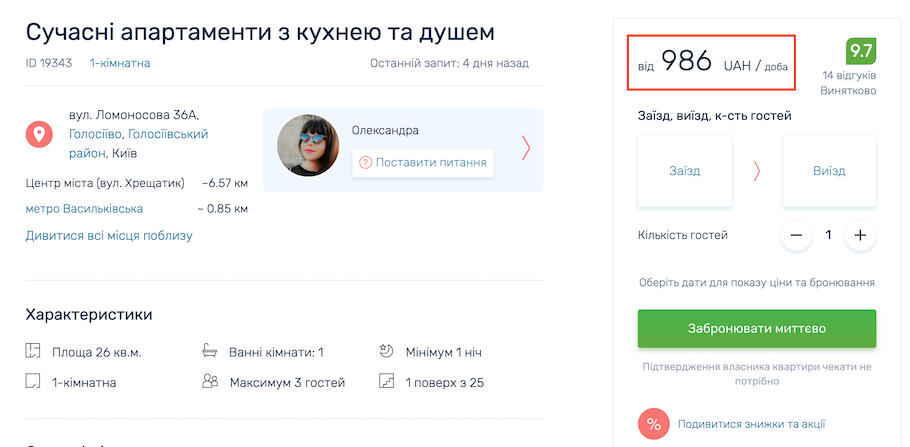910x447 pixels.
Task: Click the red location pin icon
Action: [39, 135]
